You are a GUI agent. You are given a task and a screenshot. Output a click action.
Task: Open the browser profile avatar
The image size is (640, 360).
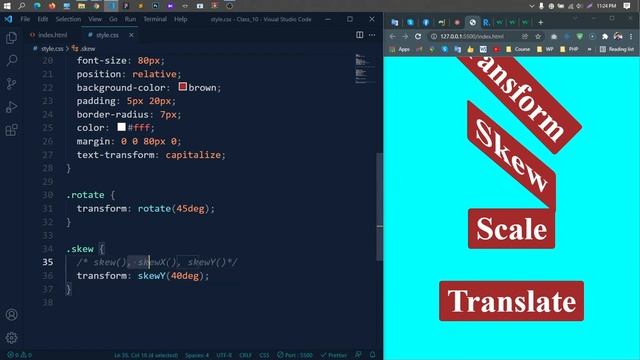618,36
